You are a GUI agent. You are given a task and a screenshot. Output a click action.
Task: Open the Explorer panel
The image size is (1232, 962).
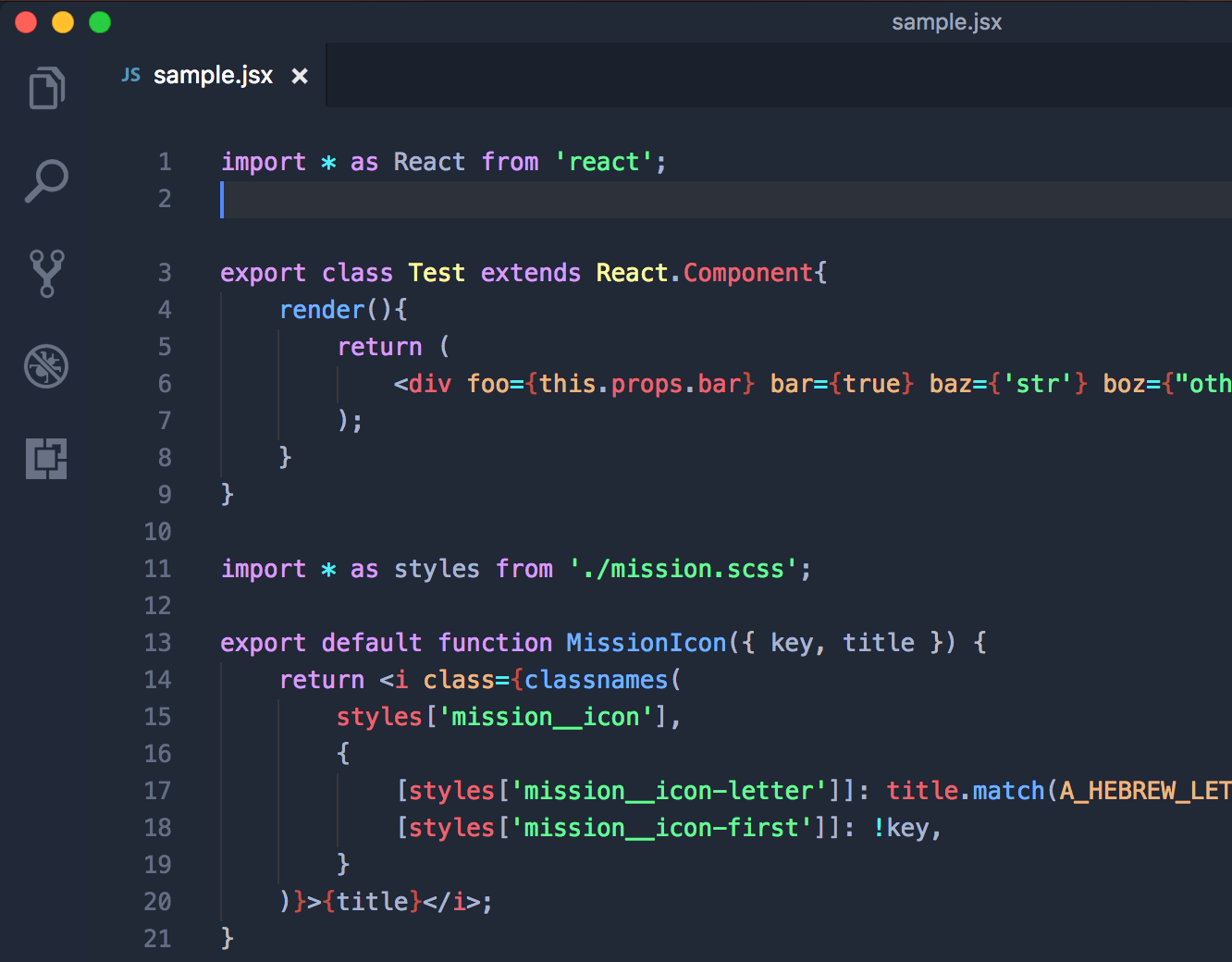pyautogui.click(x=46, y=88)
